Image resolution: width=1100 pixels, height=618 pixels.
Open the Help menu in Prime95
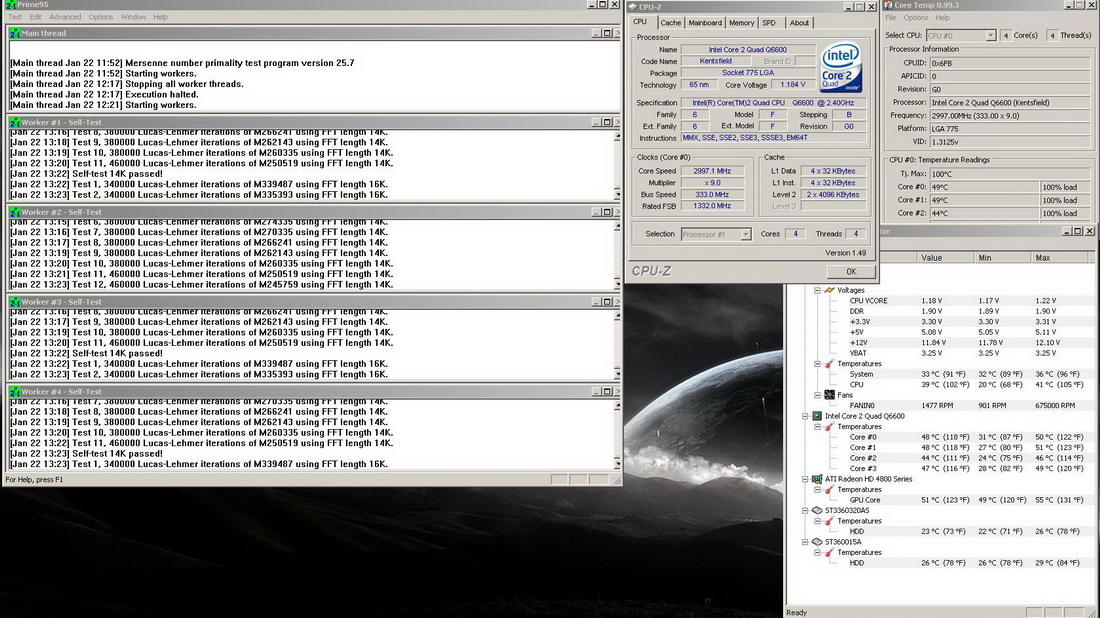(x=161, y=17)
